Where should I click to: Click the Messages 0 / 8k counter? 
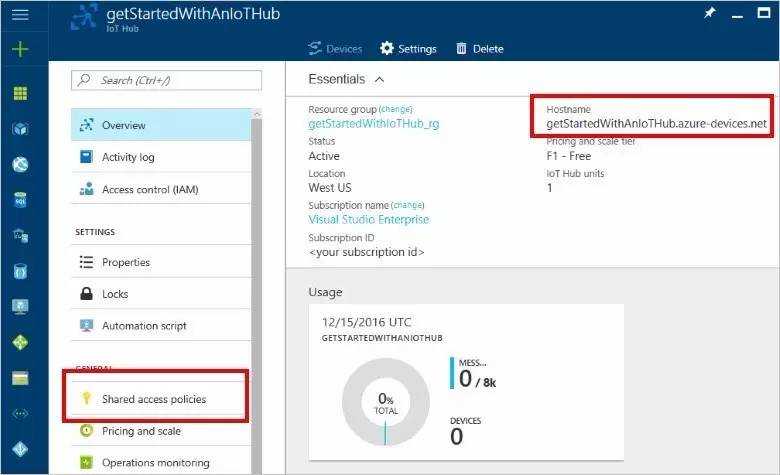point(473,373)
